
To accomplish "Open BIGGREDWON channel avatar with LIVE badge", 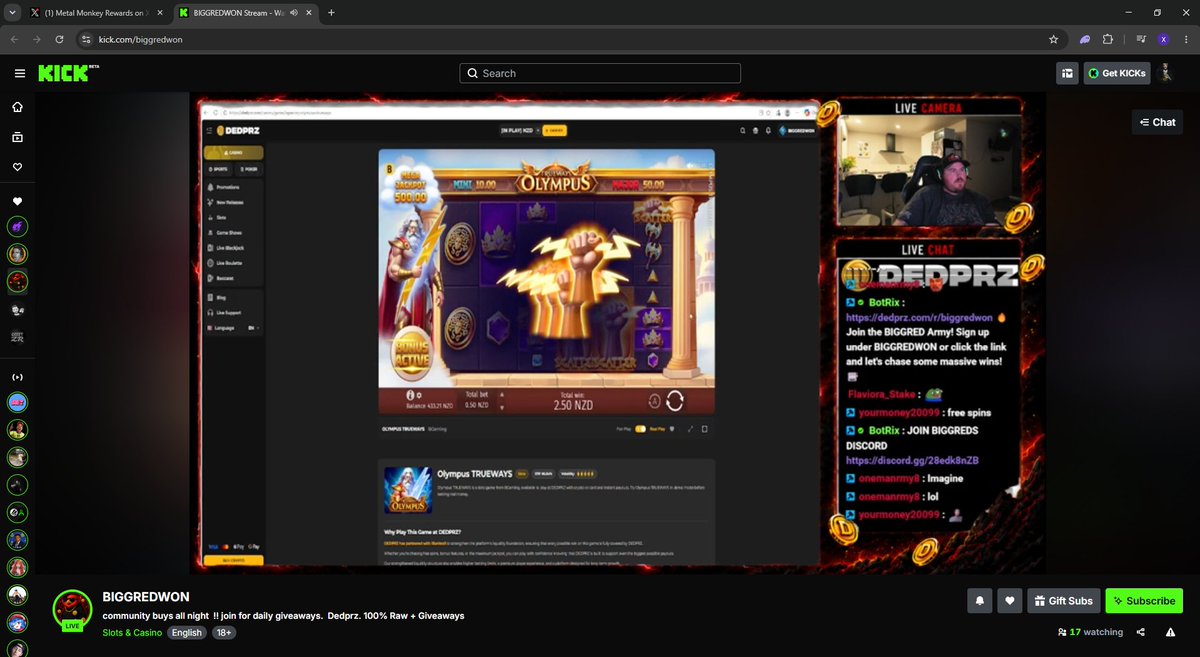I will [72, 610].
